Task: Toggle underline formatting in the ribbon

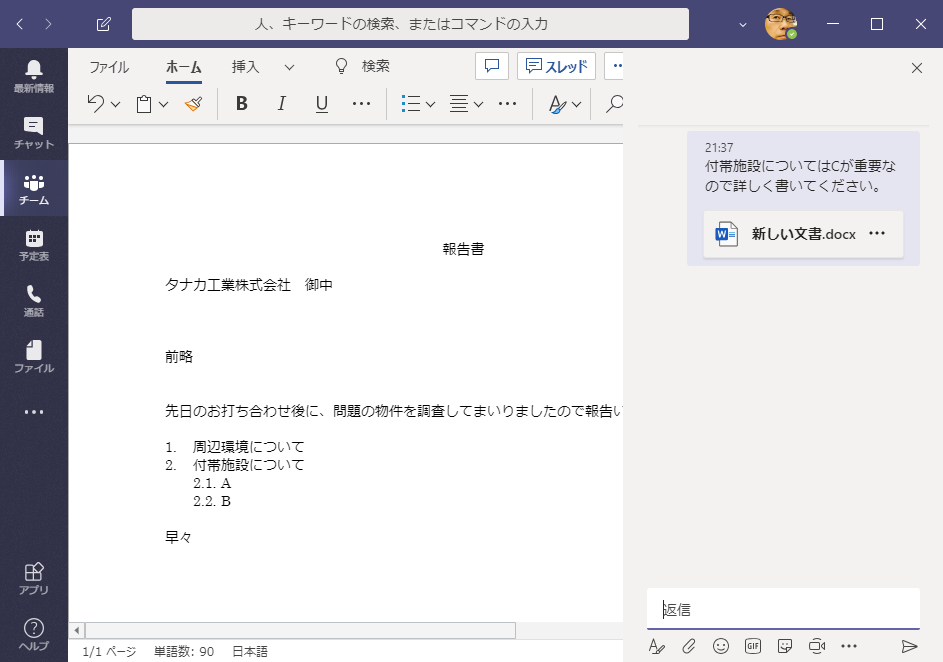Action: tap(321, 104)
